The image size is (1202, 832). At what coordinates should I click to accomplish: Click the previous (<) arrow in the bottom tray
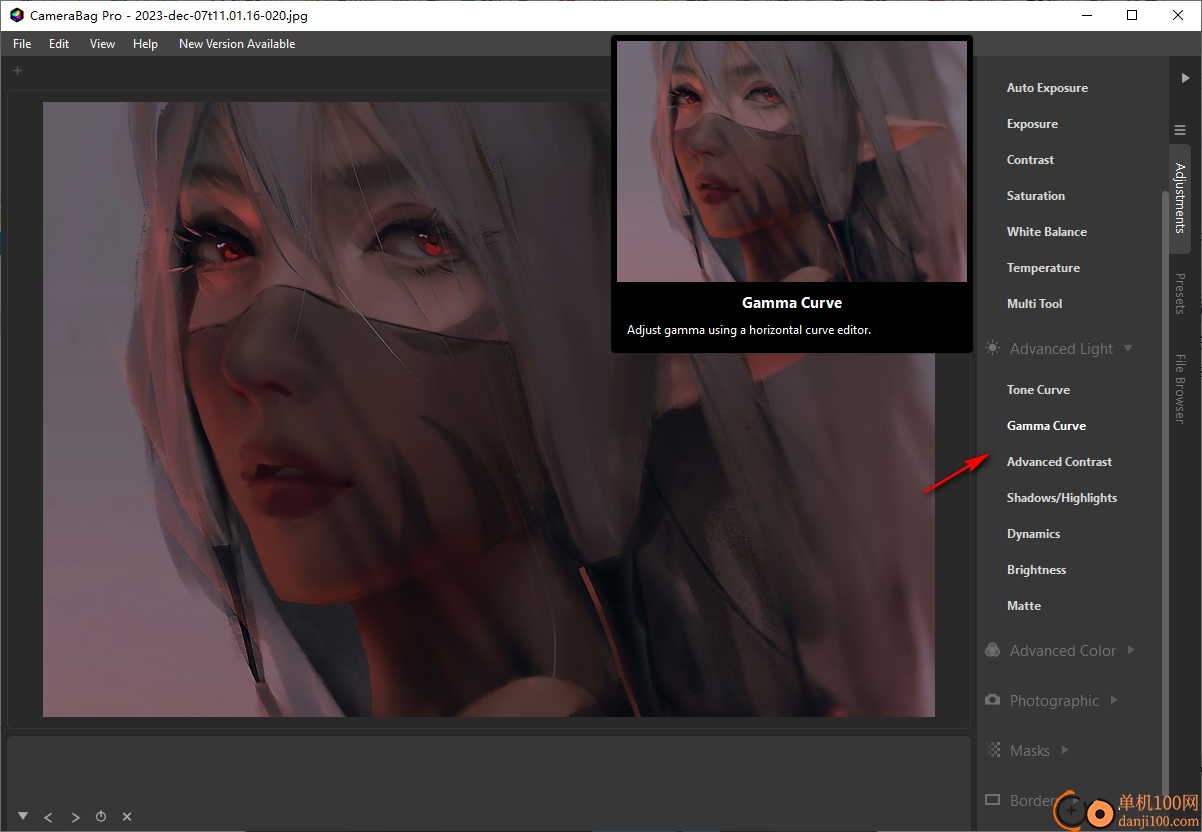48,817
